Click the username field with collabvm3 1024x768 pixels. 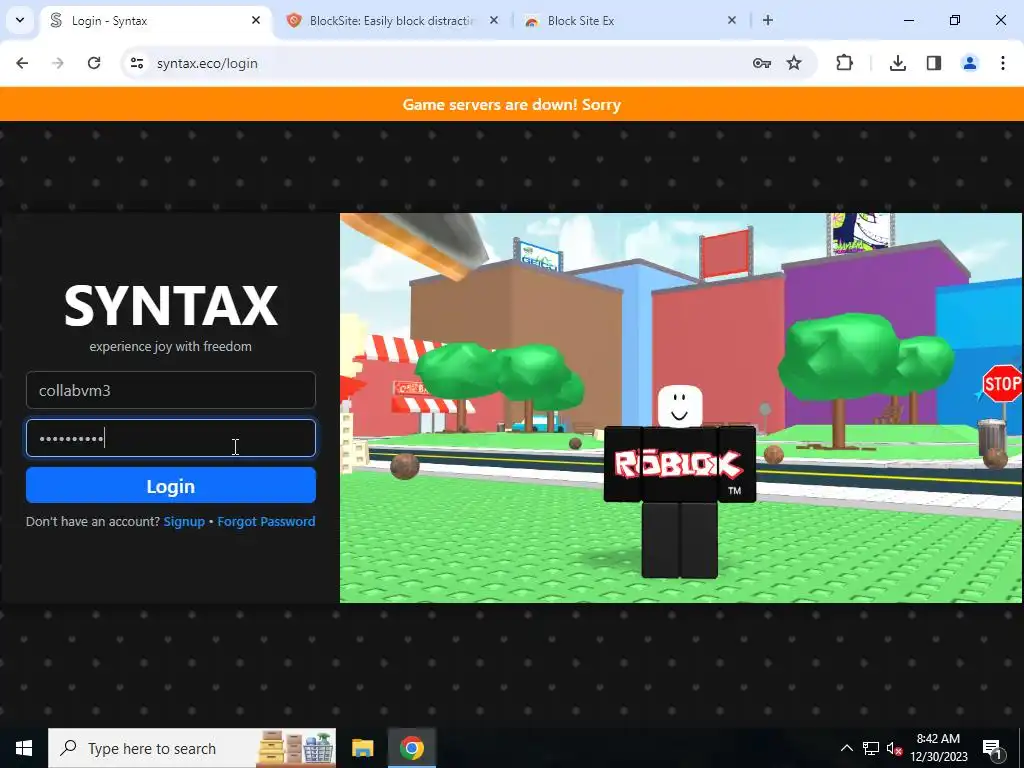170,391
